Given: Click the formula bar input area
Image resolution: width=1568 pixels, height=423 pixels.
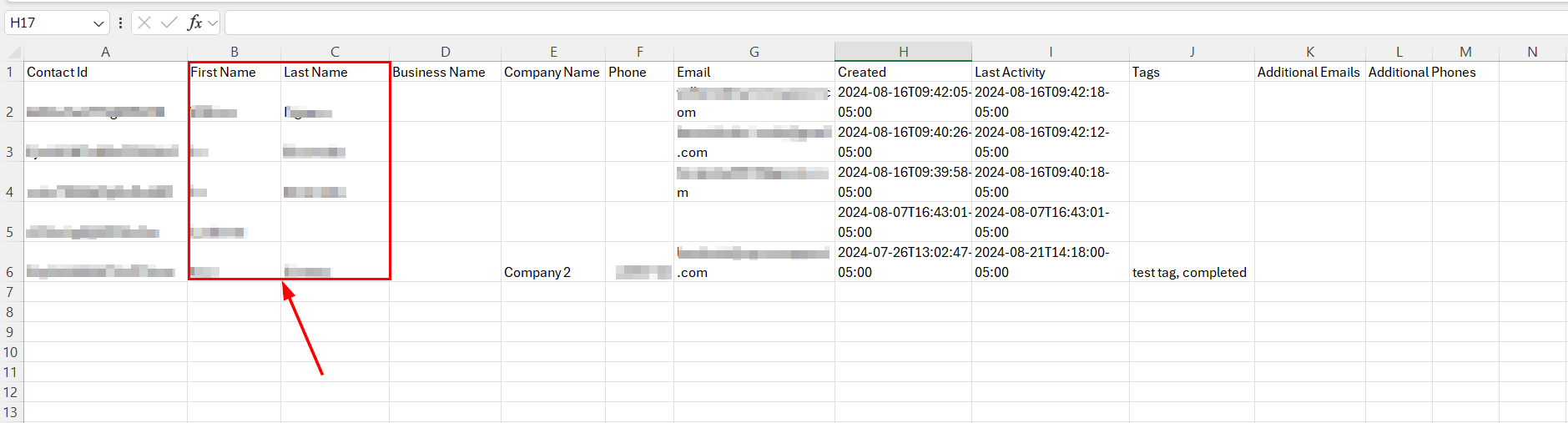Looking at the screenshot, I should (x=834, y=23).
